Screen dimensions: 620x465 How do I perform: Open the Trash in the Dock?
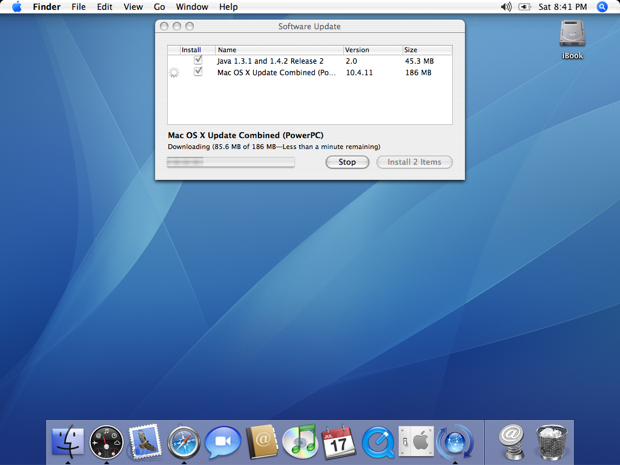(552, 442)
